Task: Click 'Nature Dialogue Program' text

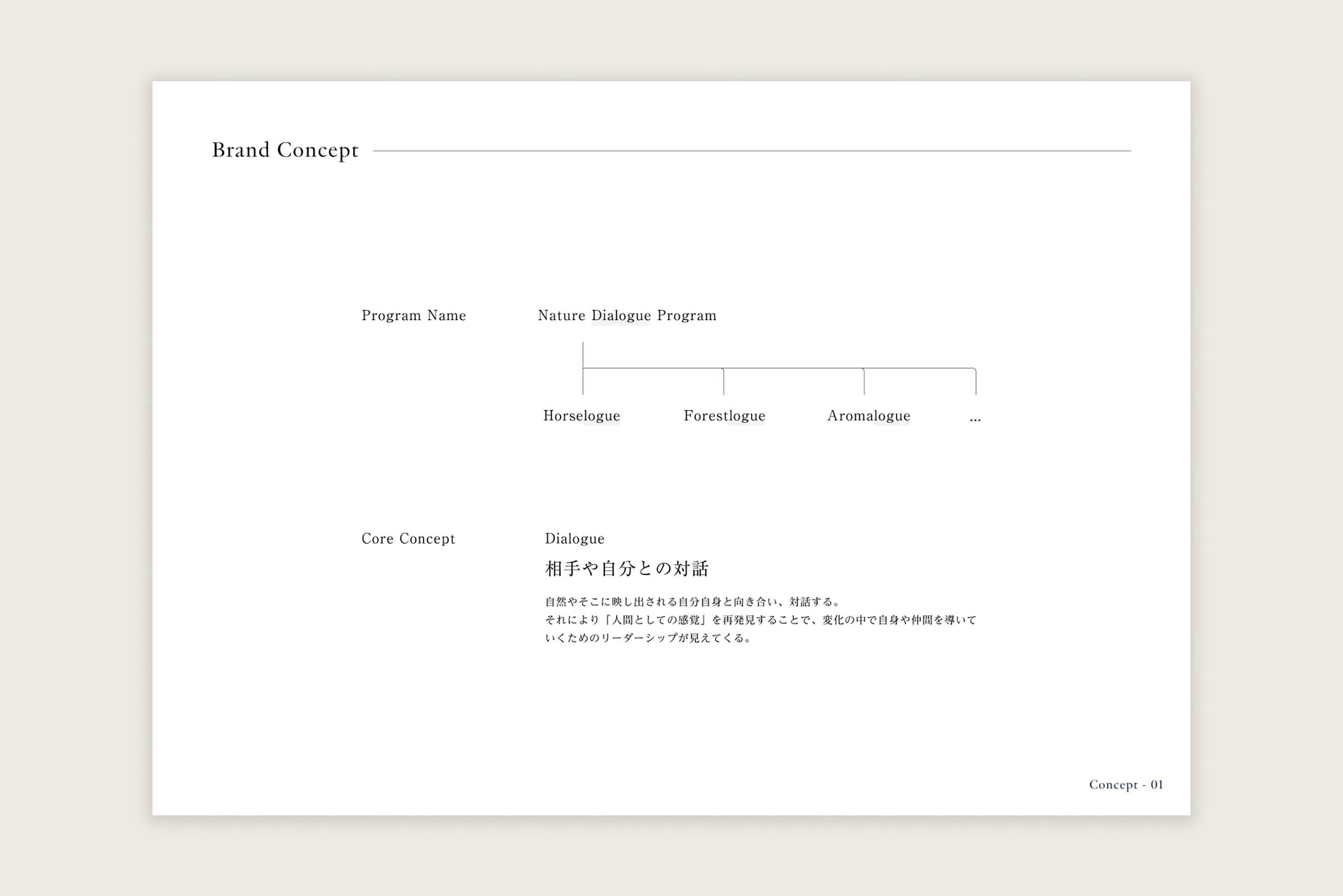Action: pos(627,316)
